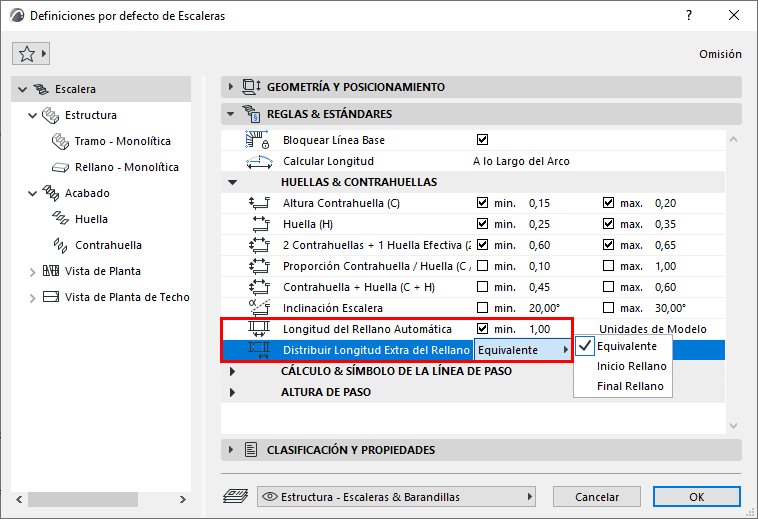Image resolution: width=758 pixels, height=519 pixels.
Task: Click the Cancelar button
Action: click(597, 497)
